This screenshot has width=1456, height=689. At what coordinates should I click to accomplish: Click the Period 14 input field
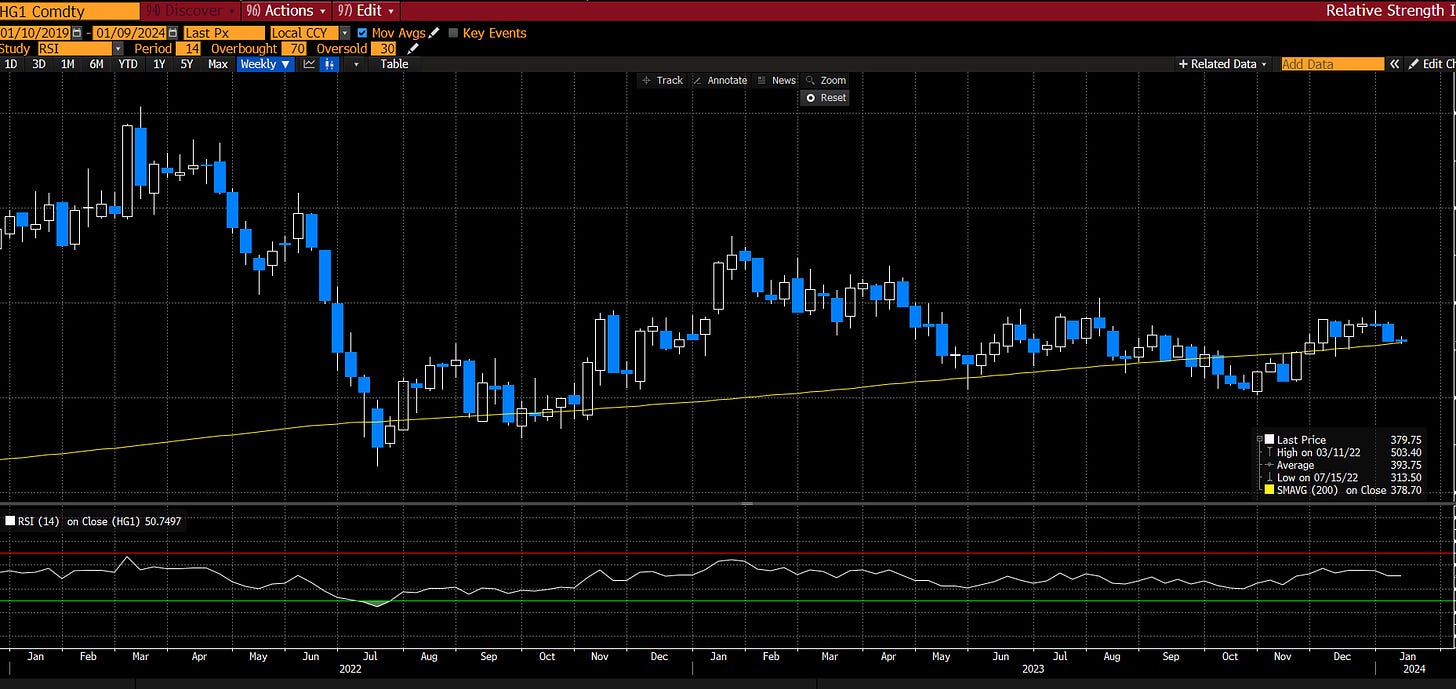click(188, 48)
